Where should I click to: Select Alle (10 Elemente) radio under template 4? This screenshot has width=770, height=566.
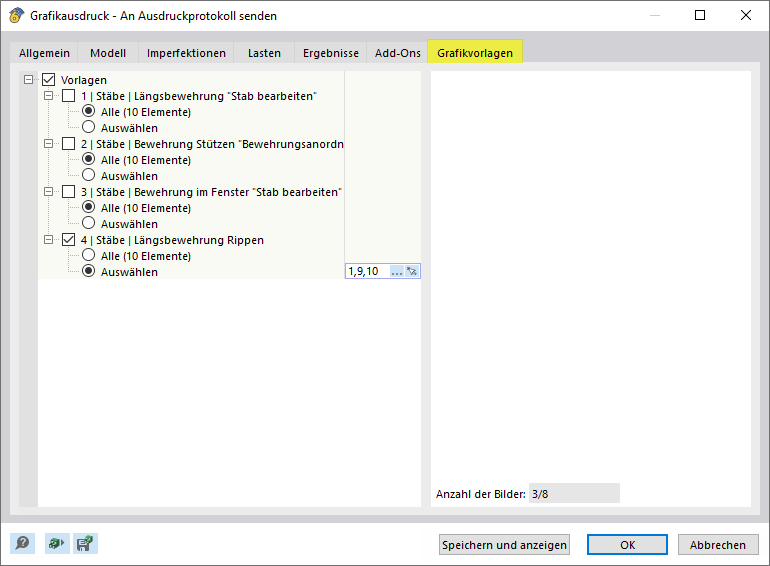click(x=88, y=255)
